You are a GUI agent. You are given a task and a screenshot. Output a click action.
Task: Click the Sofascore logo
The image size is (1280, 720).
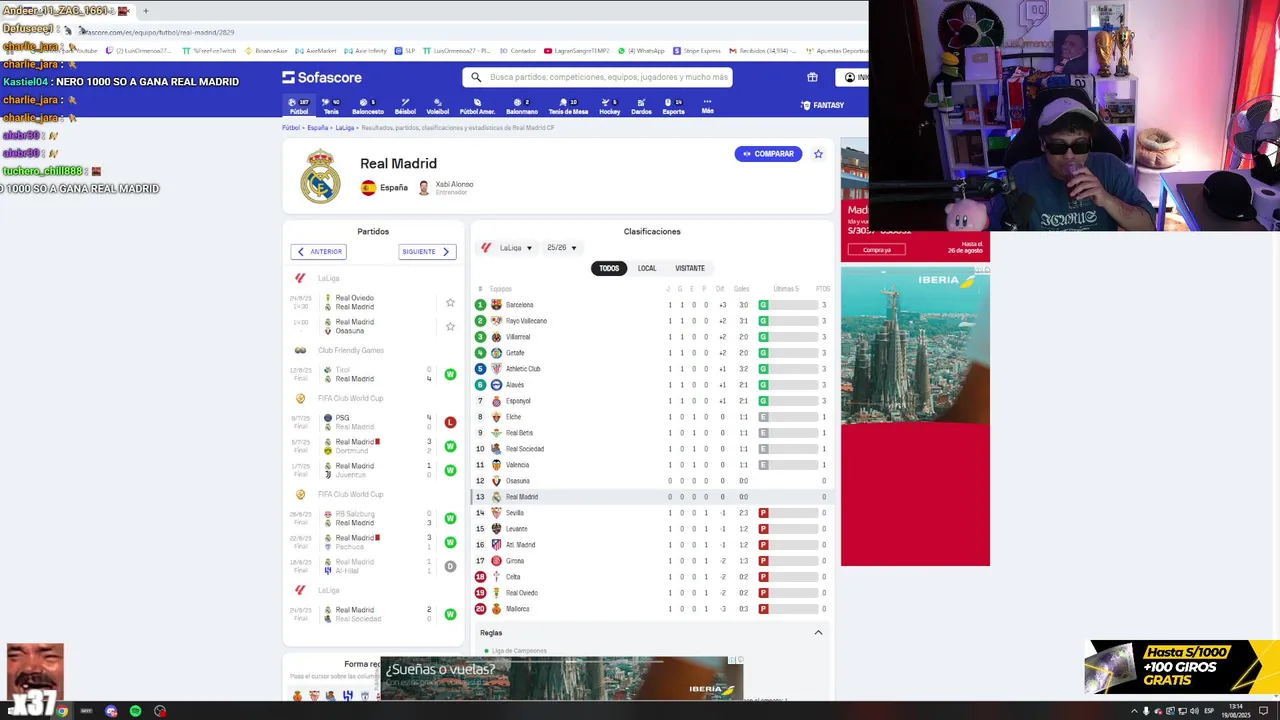(321, 77)
